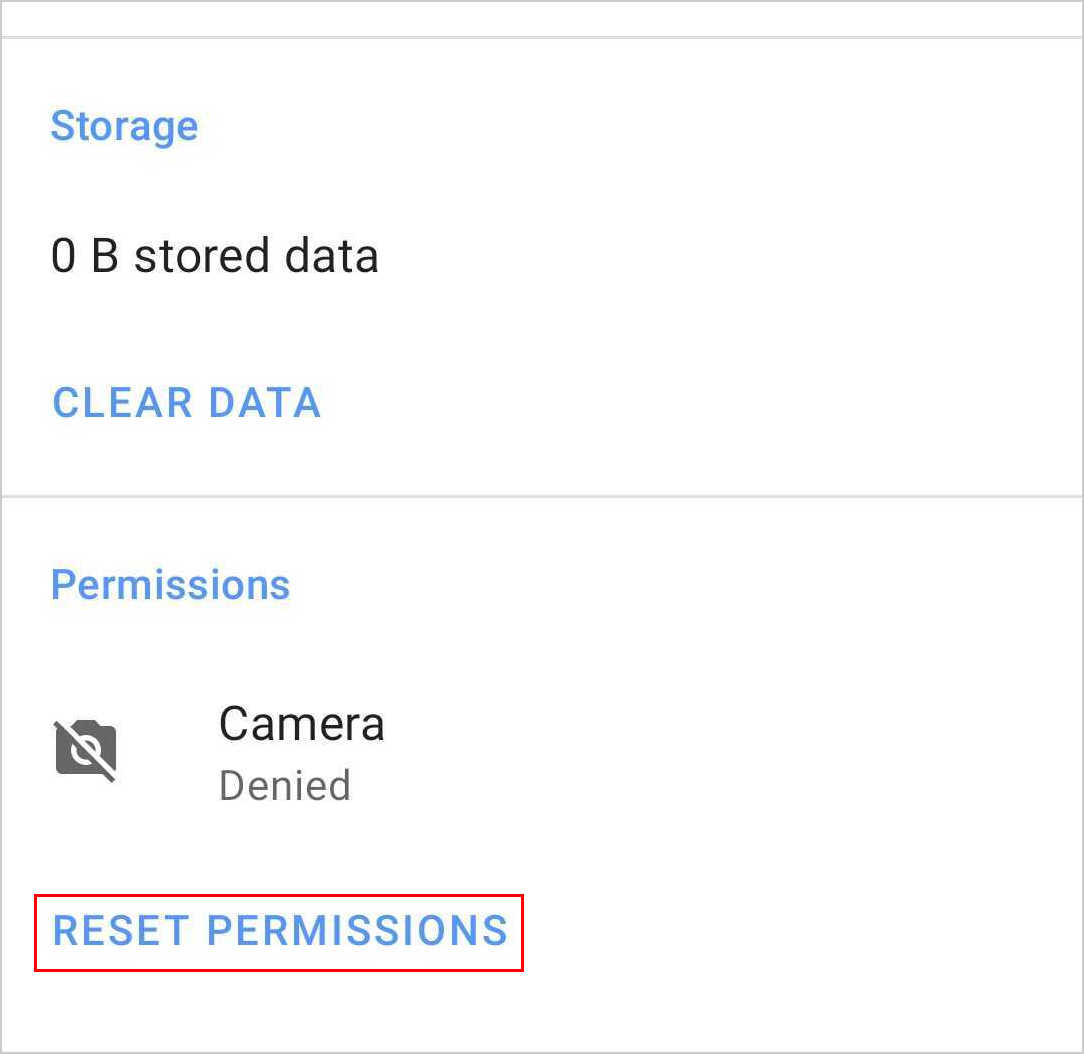Click the stored data size line

pos(214,256)
